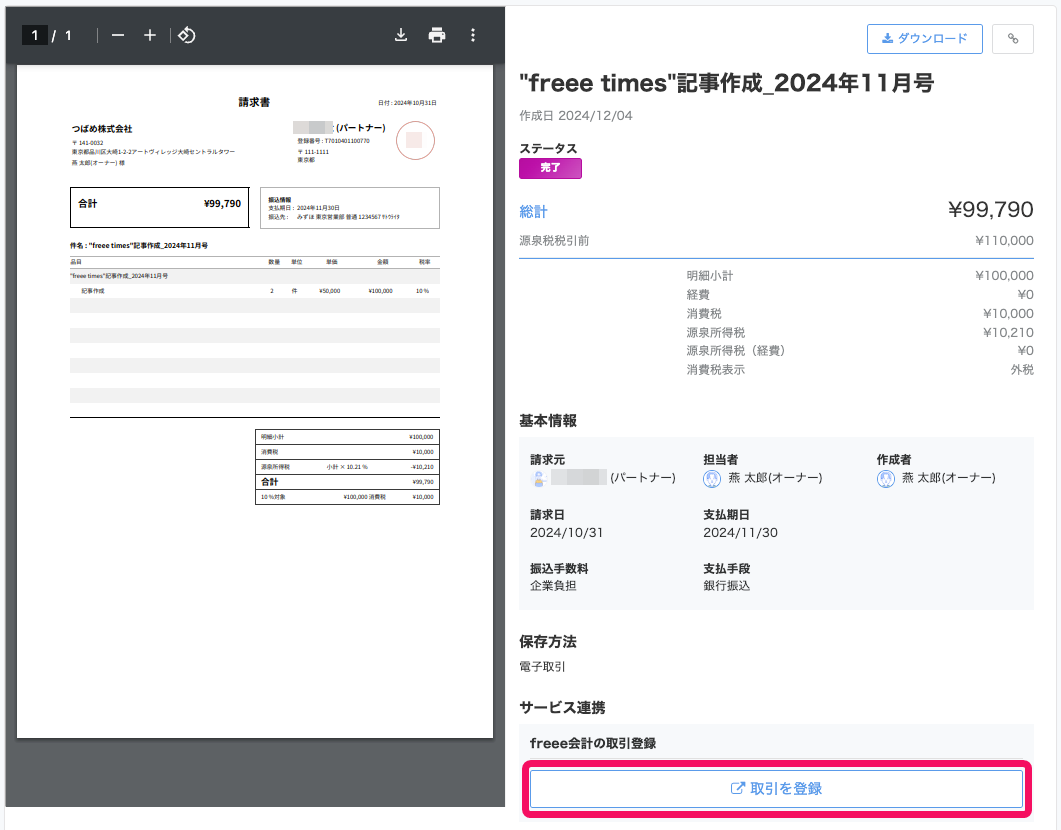Download PDF via viewer toolbar arrow icon

(401, 35)
